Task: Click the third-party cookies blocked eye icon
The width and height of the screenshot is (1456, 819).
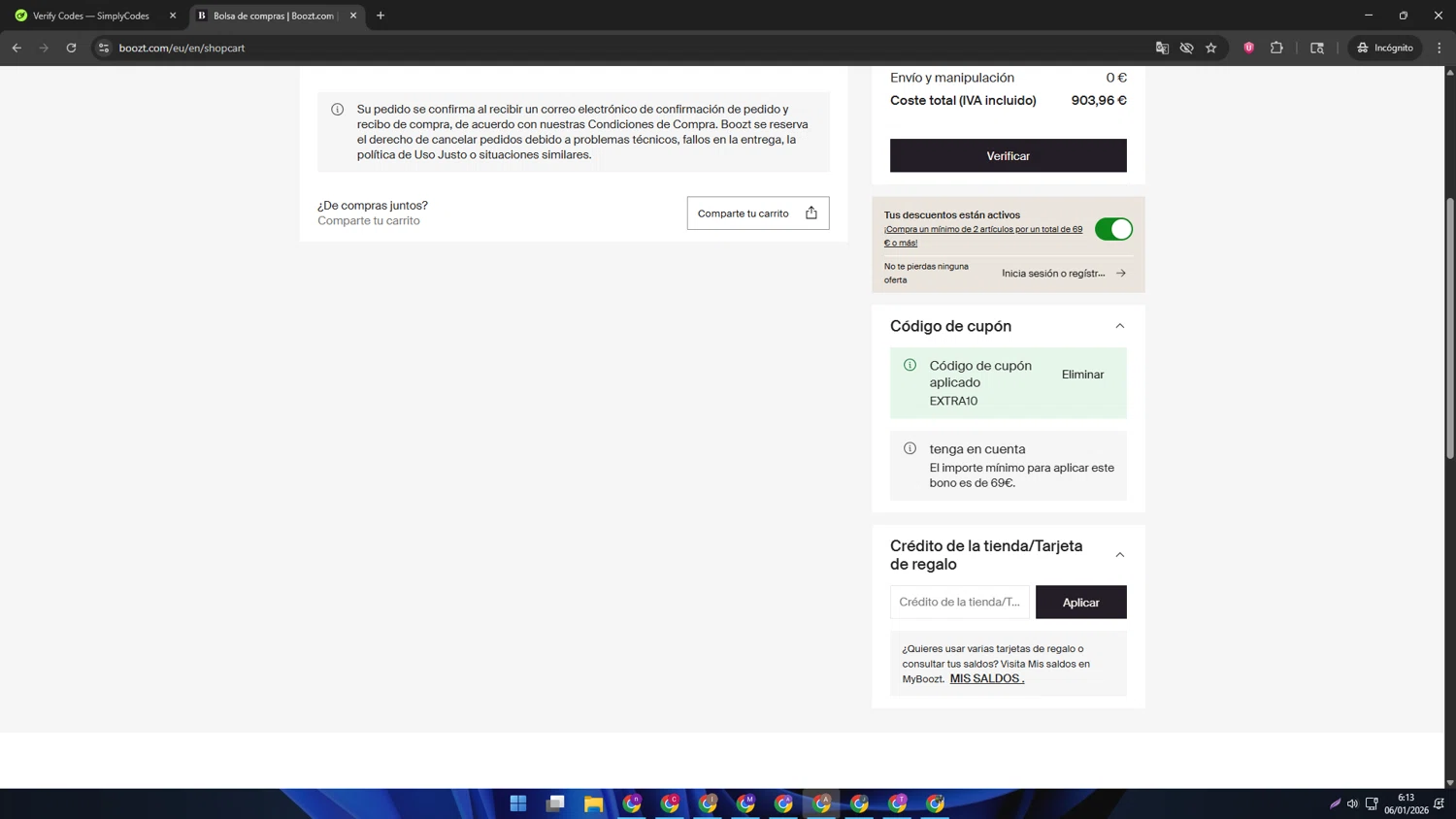Action: [x=1186, y=48]
